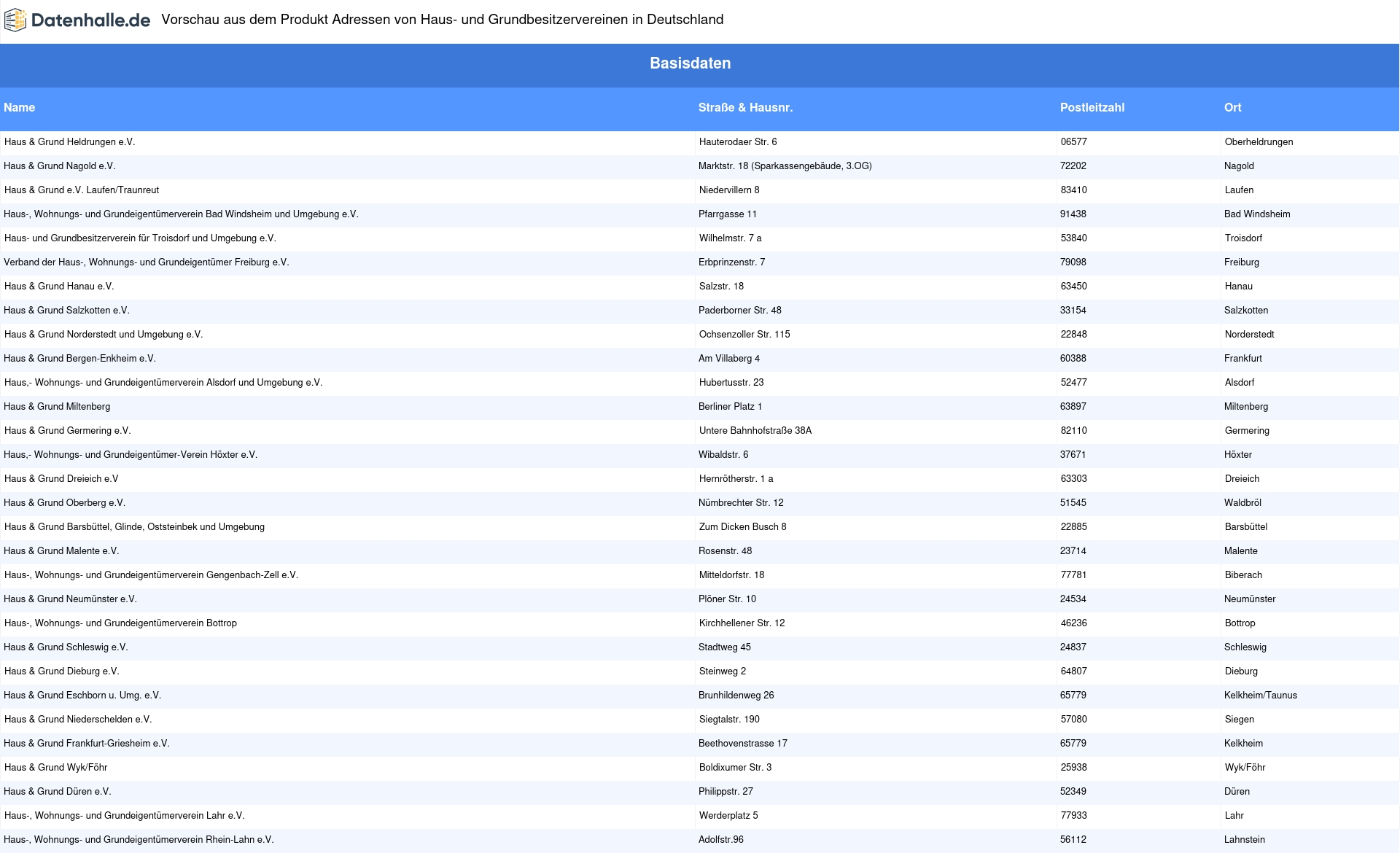Select Haus & Grund Frankfurt-Griesheim e.V.
Viewport: 1400px width, 853px height.
tap(87, 744)
